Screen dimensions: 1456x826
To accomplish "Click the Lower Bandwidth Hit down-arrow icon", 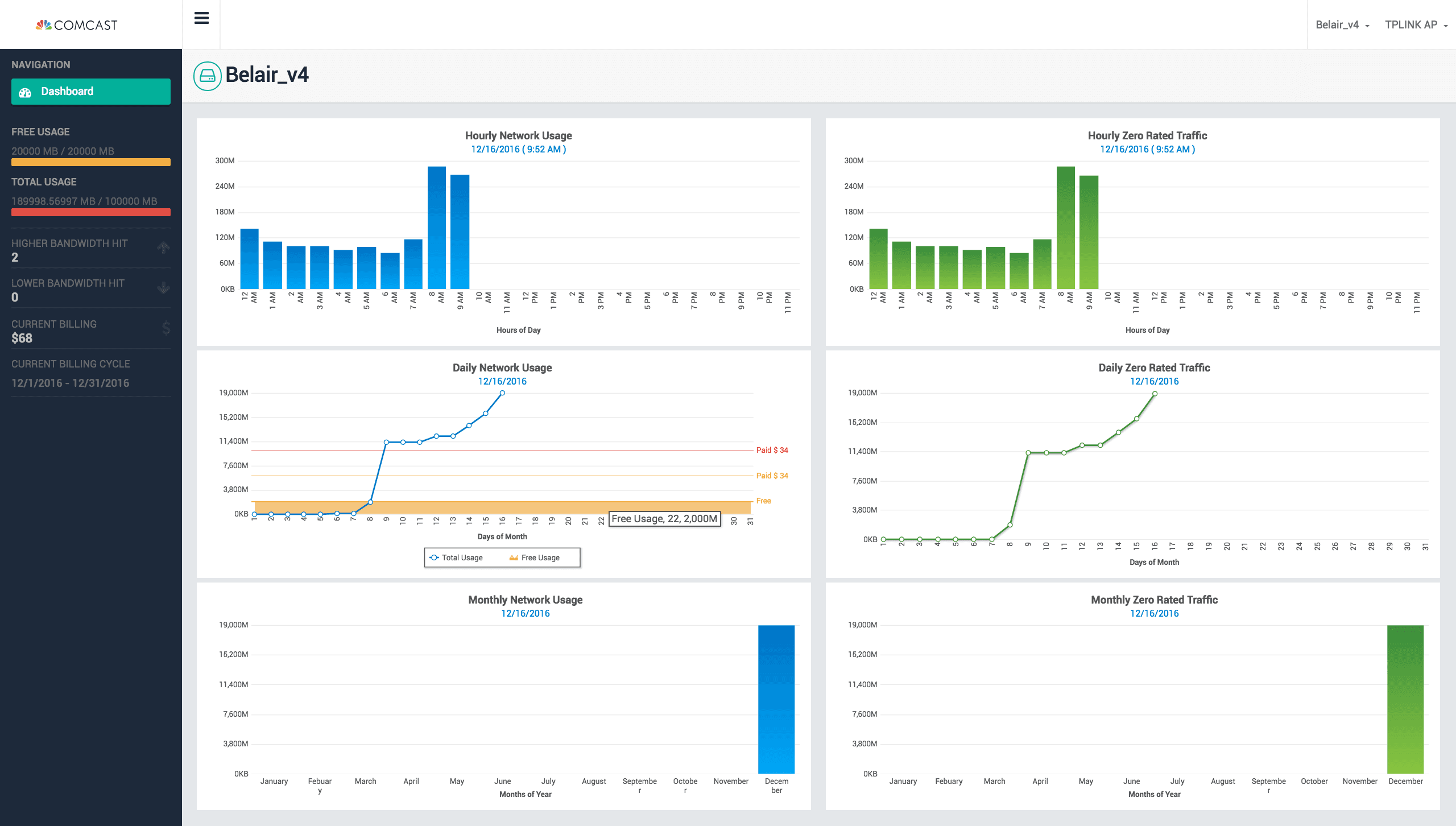I will click(164, 288).
